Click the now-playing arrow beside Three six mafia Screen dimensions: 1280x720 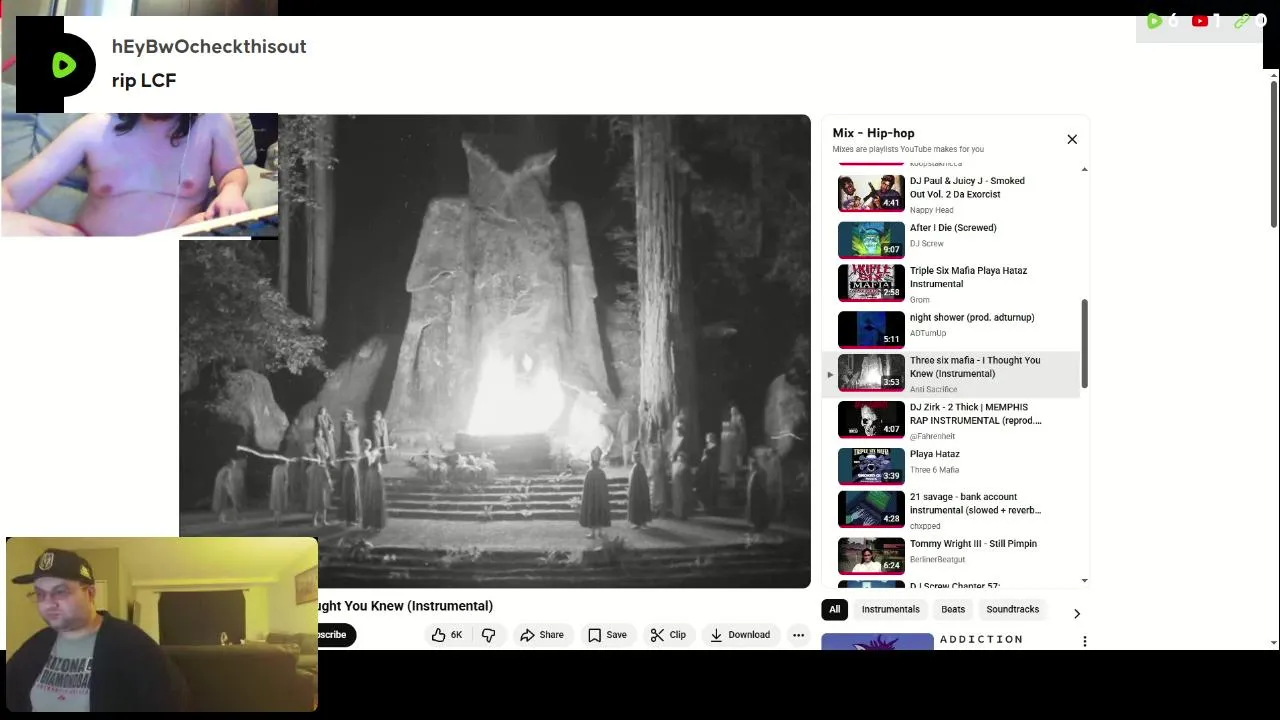pyautogui.click(x=829, y=374)
